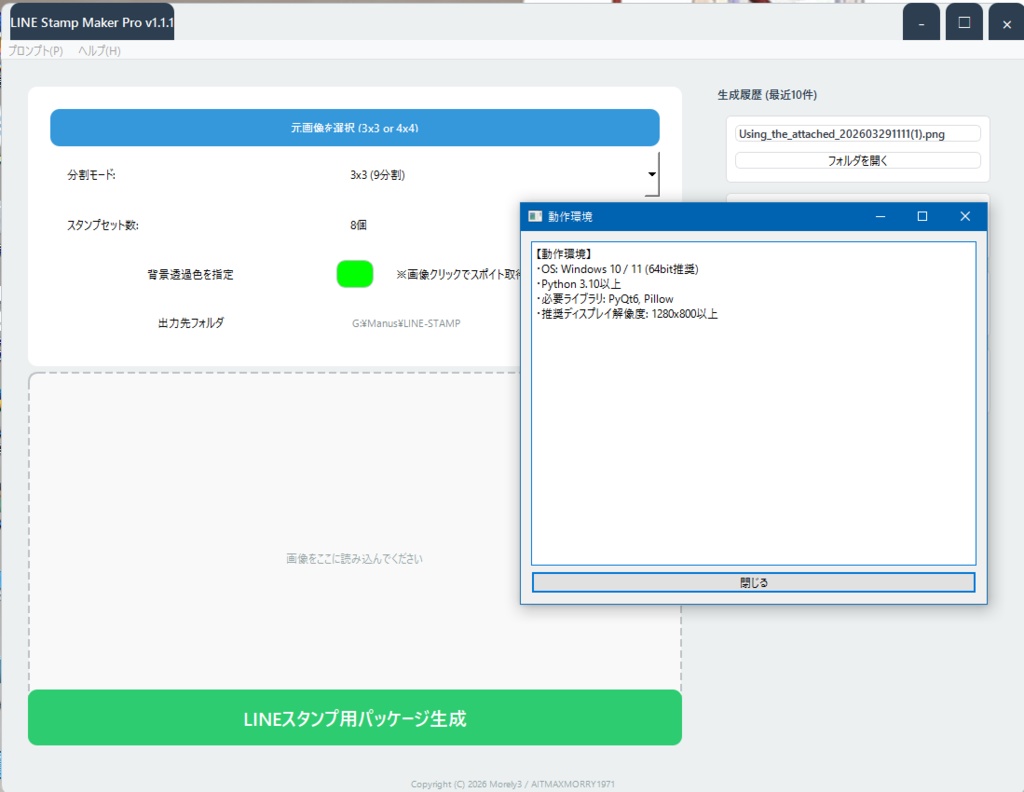This screenshot has width=1024, height=792.
Task: Click the 動作環境 dialog title bar icon
Action: (536, 216)
